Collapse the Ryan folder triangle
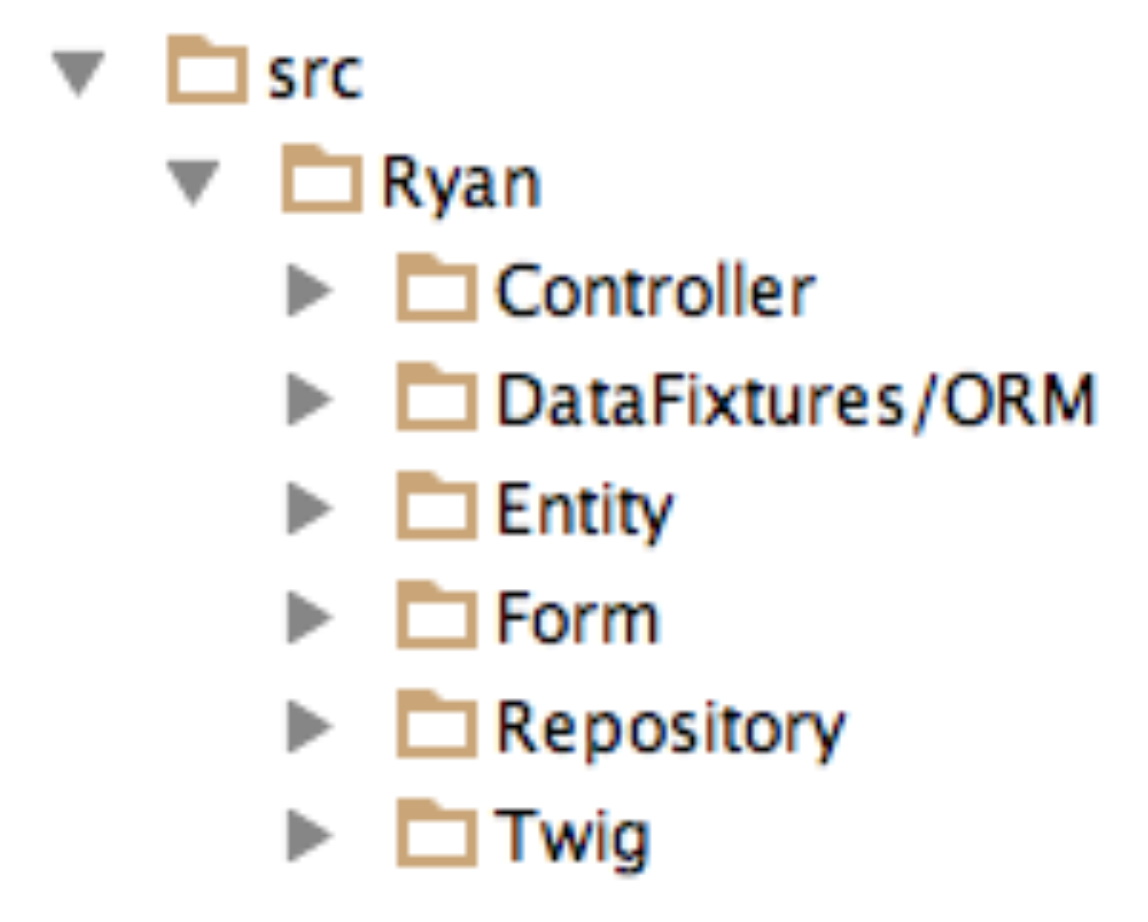Viewport: 1148px width, 922px height. point(194,183)
